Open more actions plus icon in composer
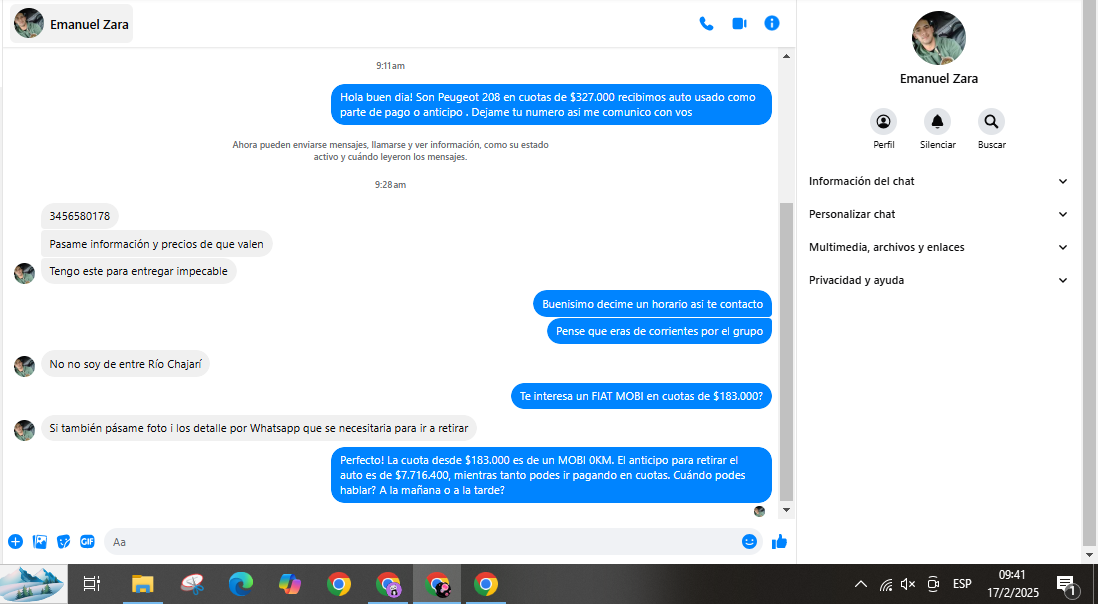Image resolution: width=1098 pixels, height=604 pixels. coord(15,542)
